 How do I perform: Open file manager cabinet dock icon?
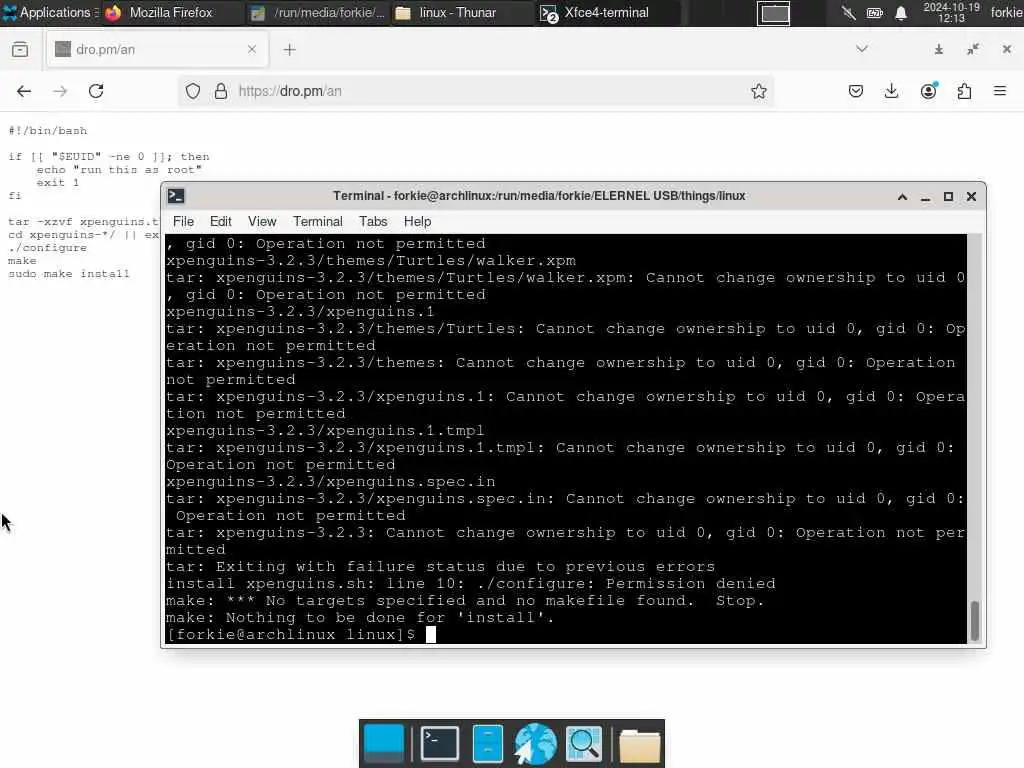[x=488, y=743]
